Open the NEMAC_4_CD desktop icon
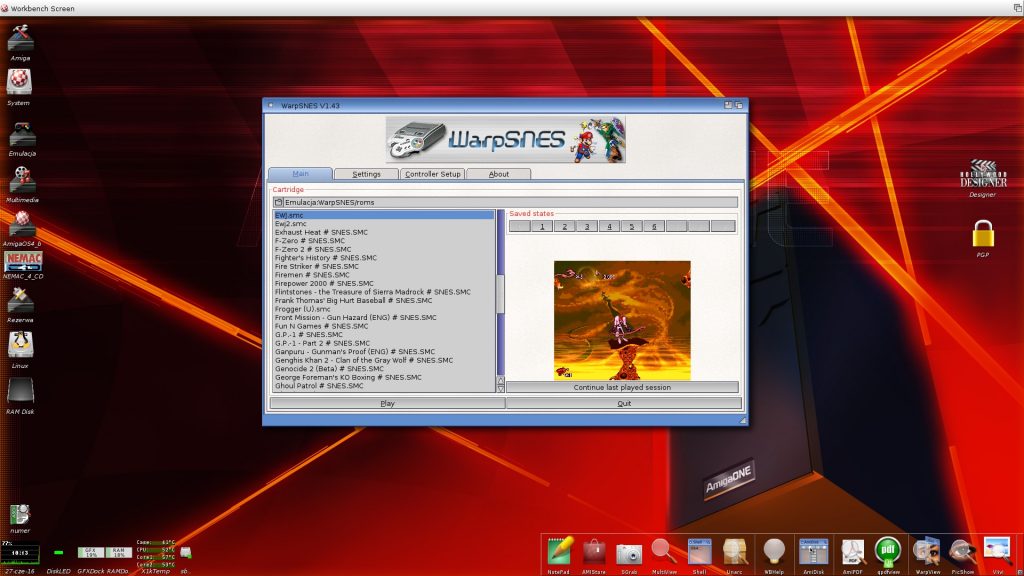 point(23,261)
